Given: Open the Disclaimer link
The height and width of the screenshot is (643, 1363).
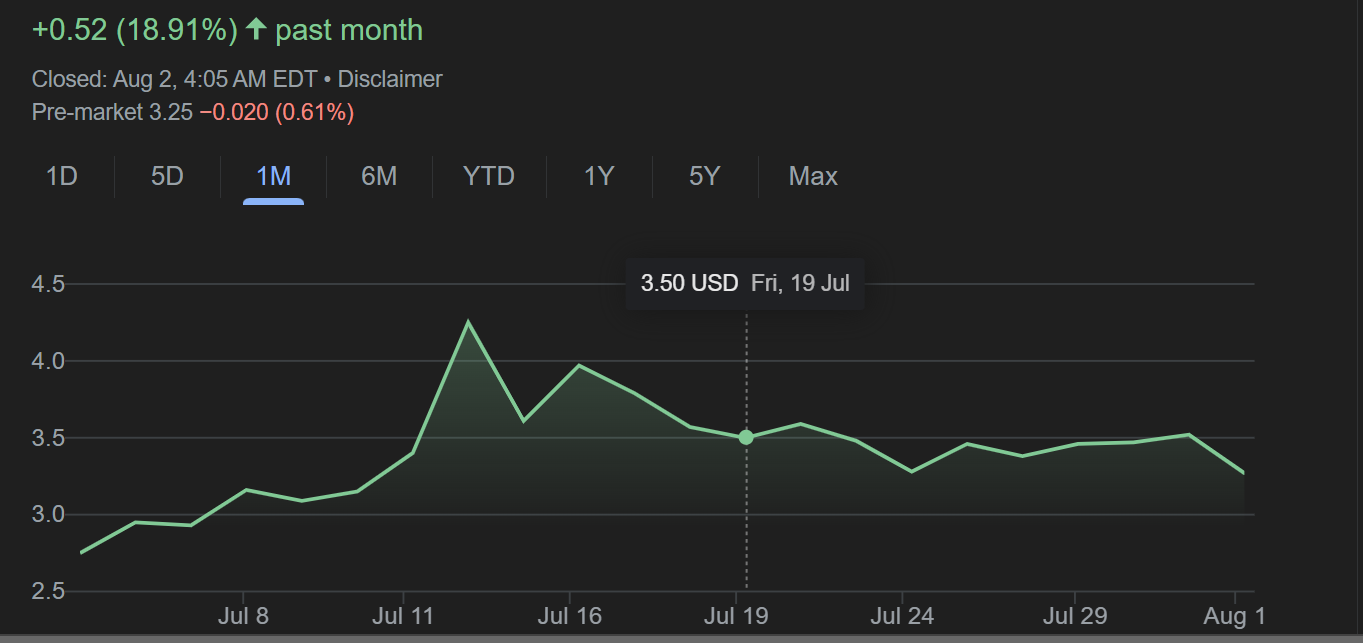Looking at the screenshot, I should click(x=390, y=79).
